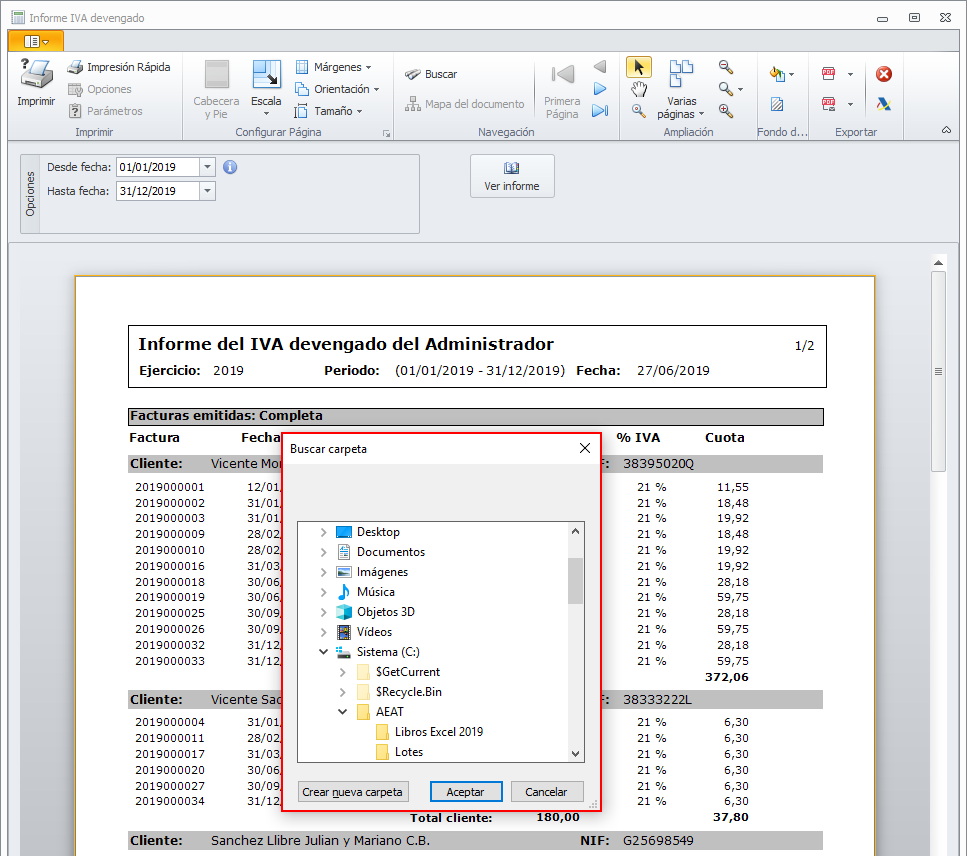Click the folder tree vertical scrollbar thumb
Viewport: 967px width, 856px height.
click(575, 580)
